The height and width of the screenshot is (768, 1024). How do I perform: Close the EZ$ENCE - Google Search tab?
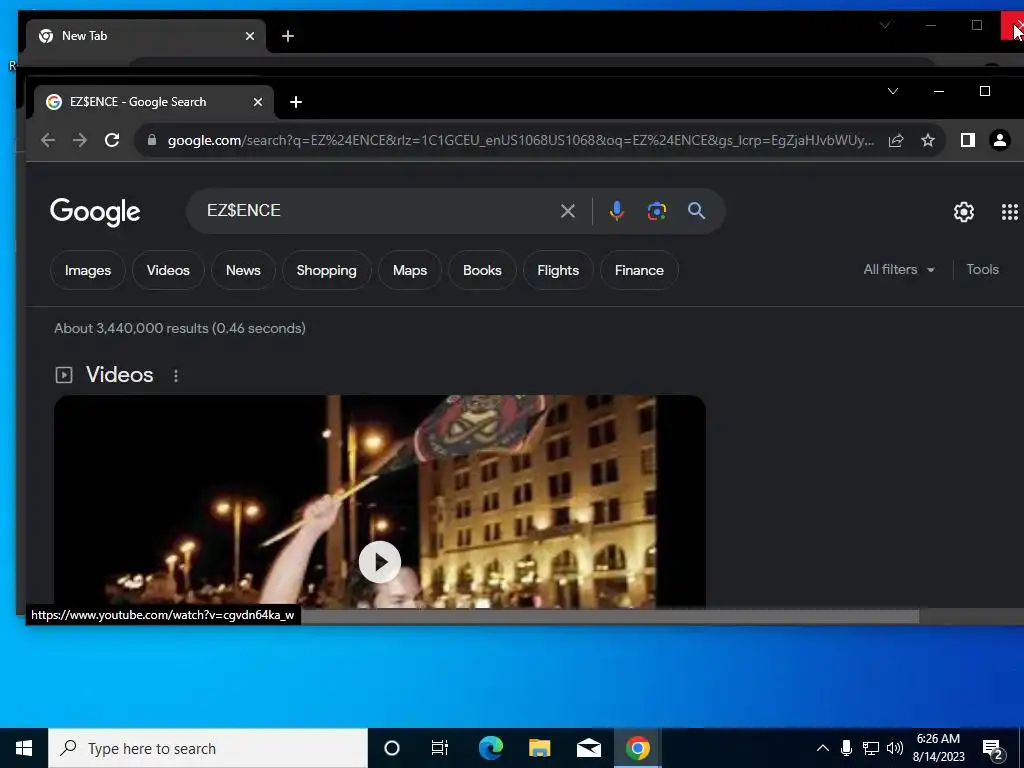258,102
